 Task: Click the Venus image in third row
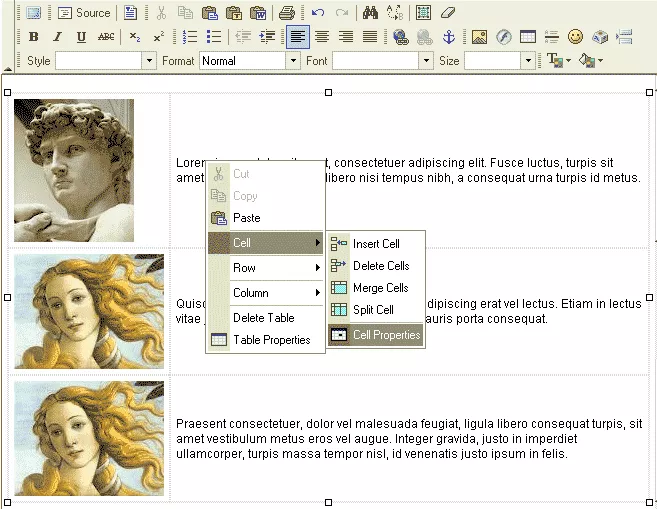pos(89,438)
